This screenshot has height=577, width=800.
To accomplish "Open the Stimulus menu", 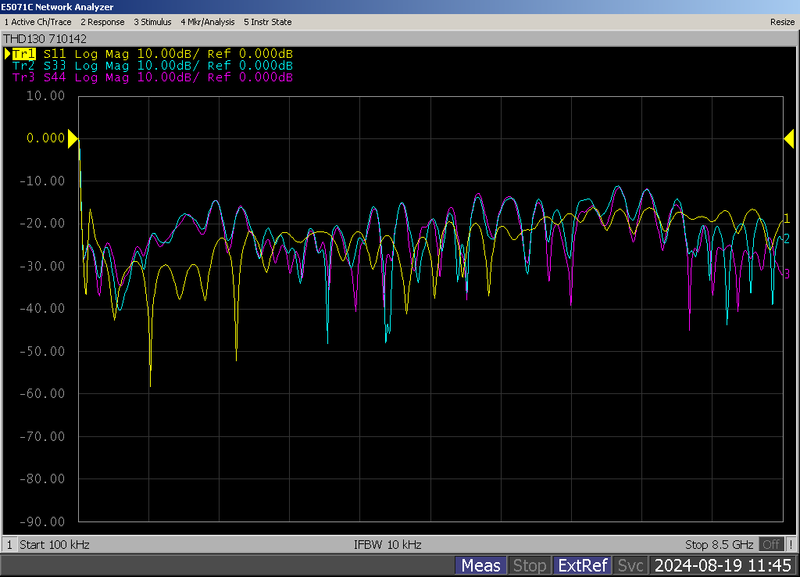I will coord(153,21).
